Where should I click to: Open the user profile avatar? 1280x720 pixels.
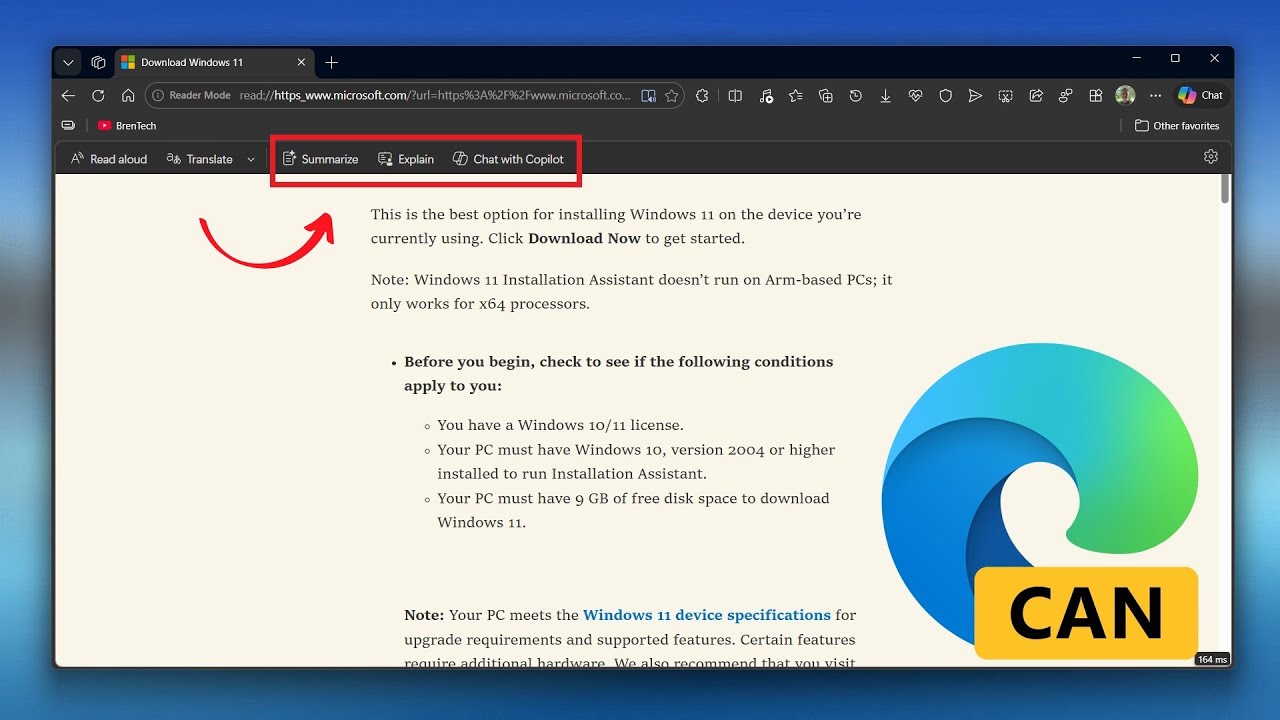(x=1125, y=96)
